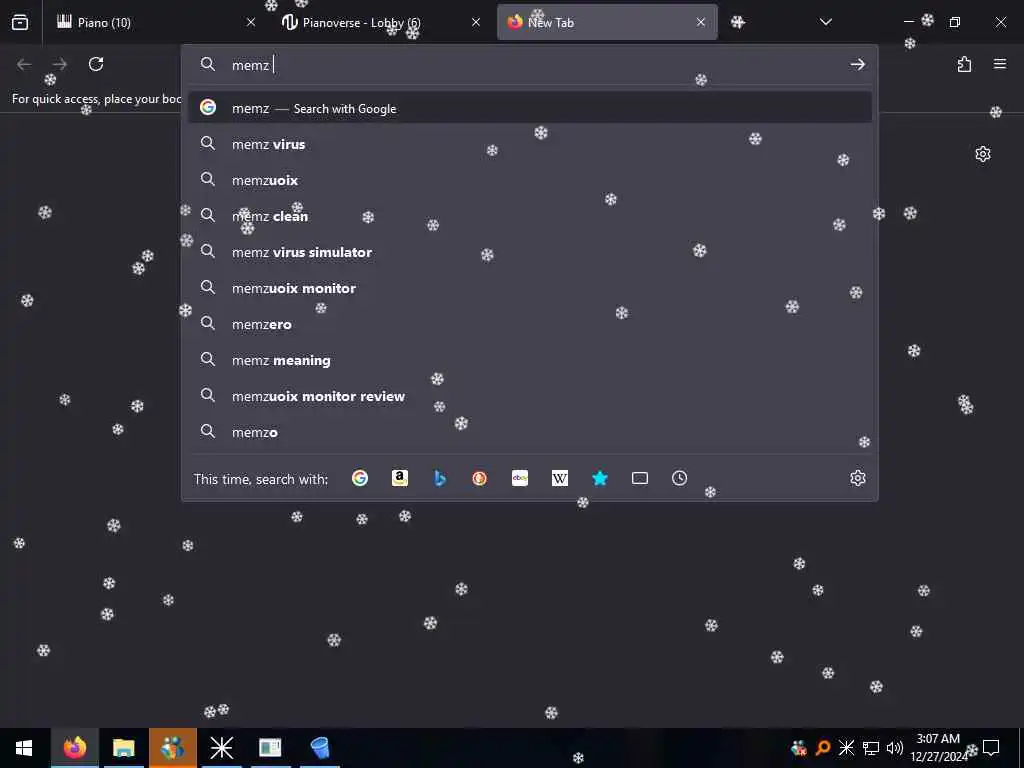Go back with the back arrow

24,64
